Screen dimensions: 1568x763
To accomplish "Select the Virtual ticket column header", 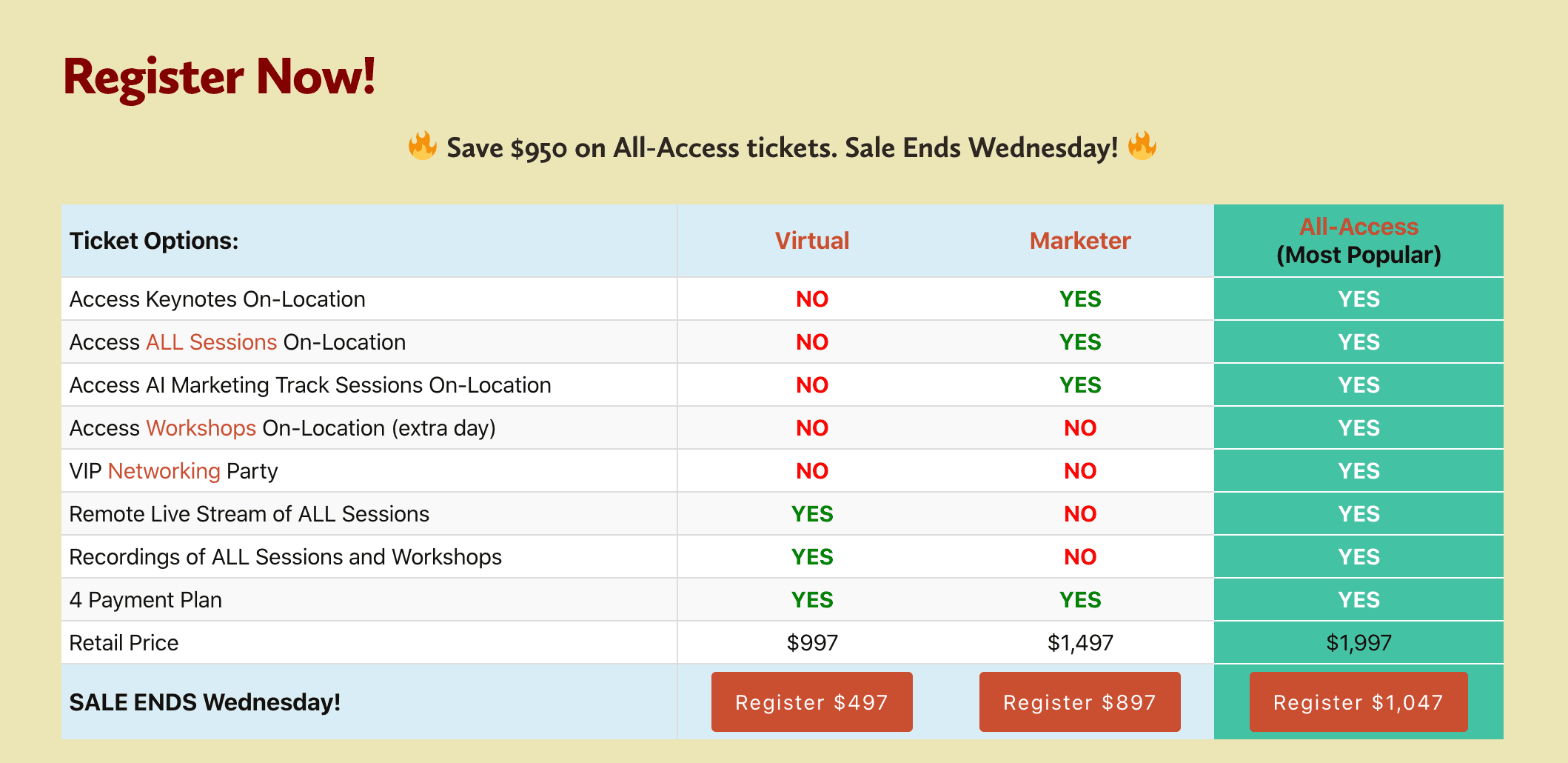I will (x=811, y=241).
